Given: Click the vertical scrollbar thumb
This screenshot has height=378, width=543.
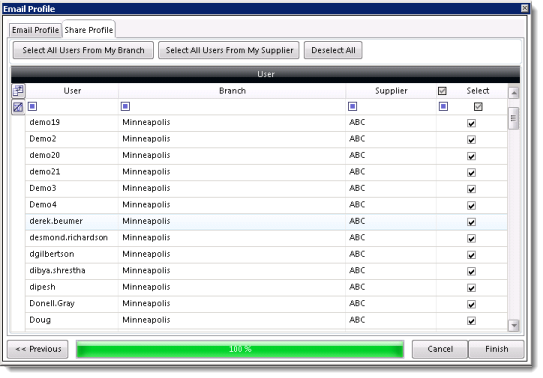Looking at the screenshot, I should [x=513, y=118].
